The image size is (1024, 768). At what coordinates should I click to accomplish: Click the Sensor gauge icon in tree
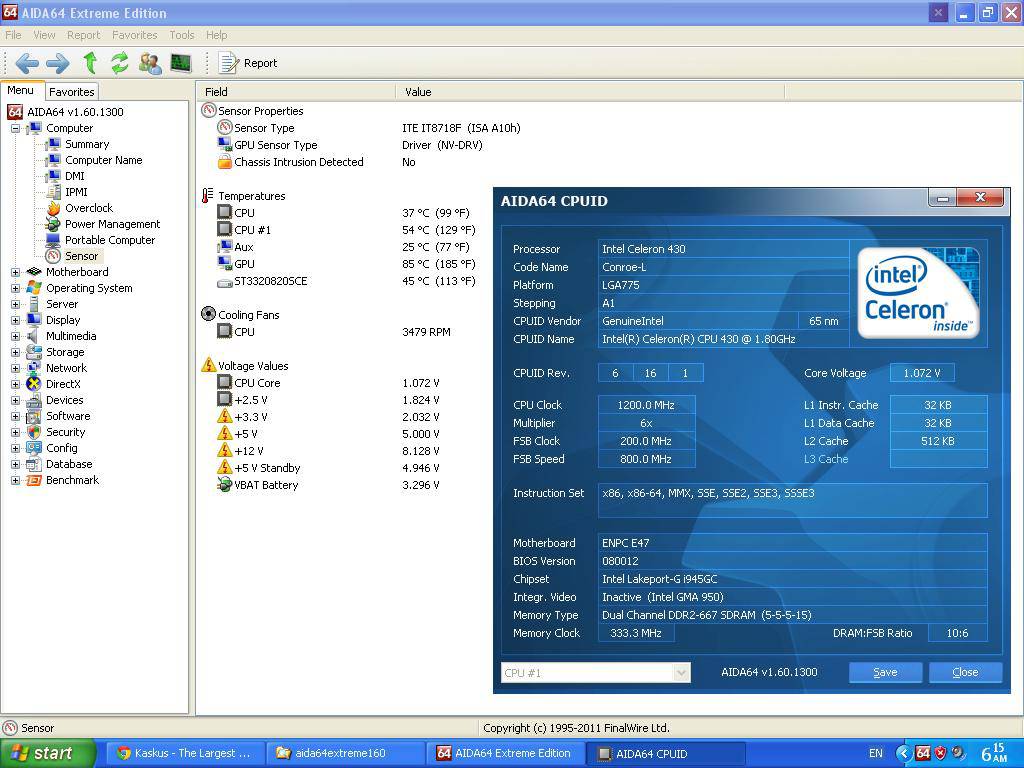[54, 256]
